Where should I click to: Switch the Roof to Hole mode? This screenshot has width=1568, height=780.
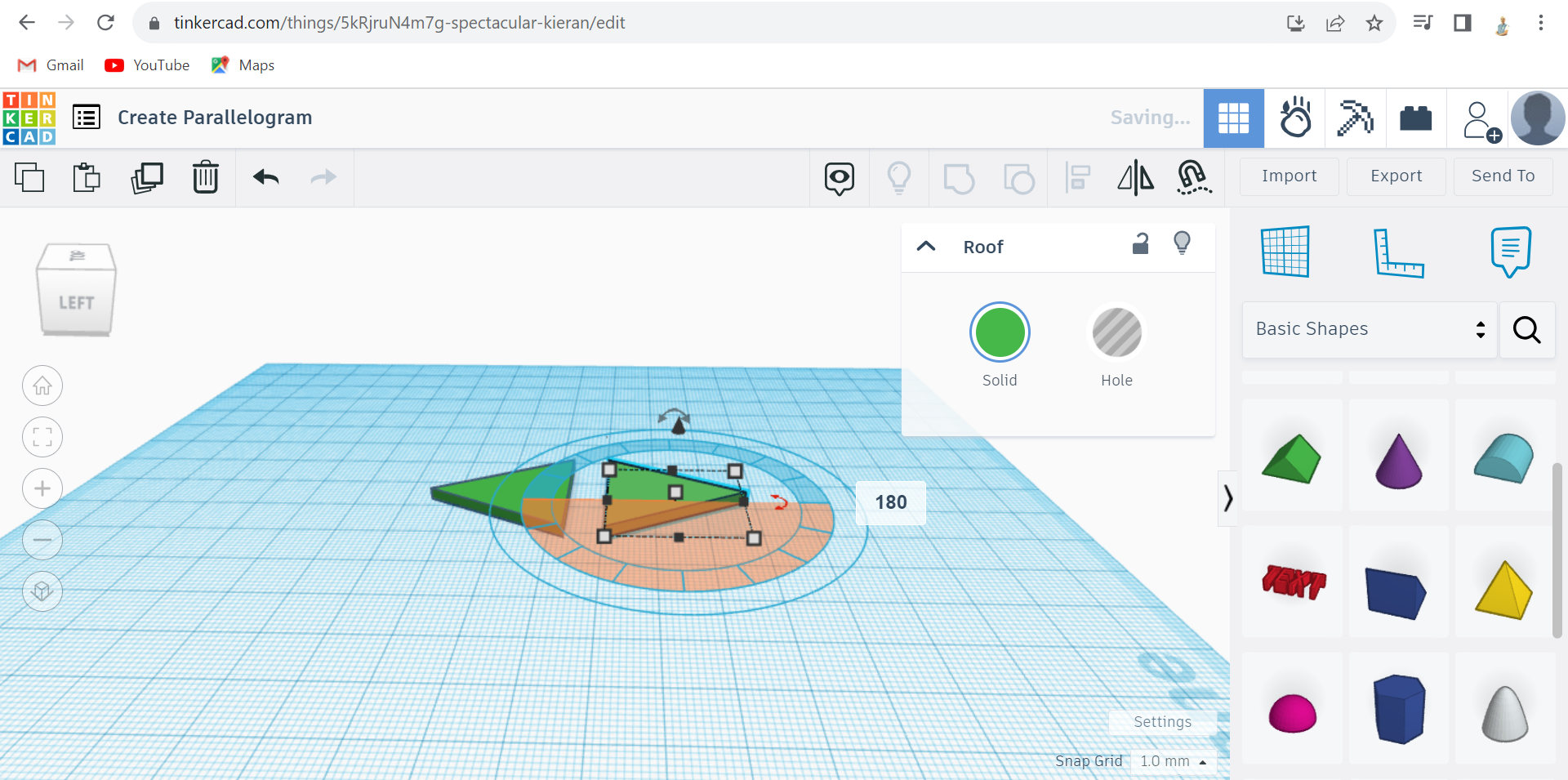click(1116, 332)
